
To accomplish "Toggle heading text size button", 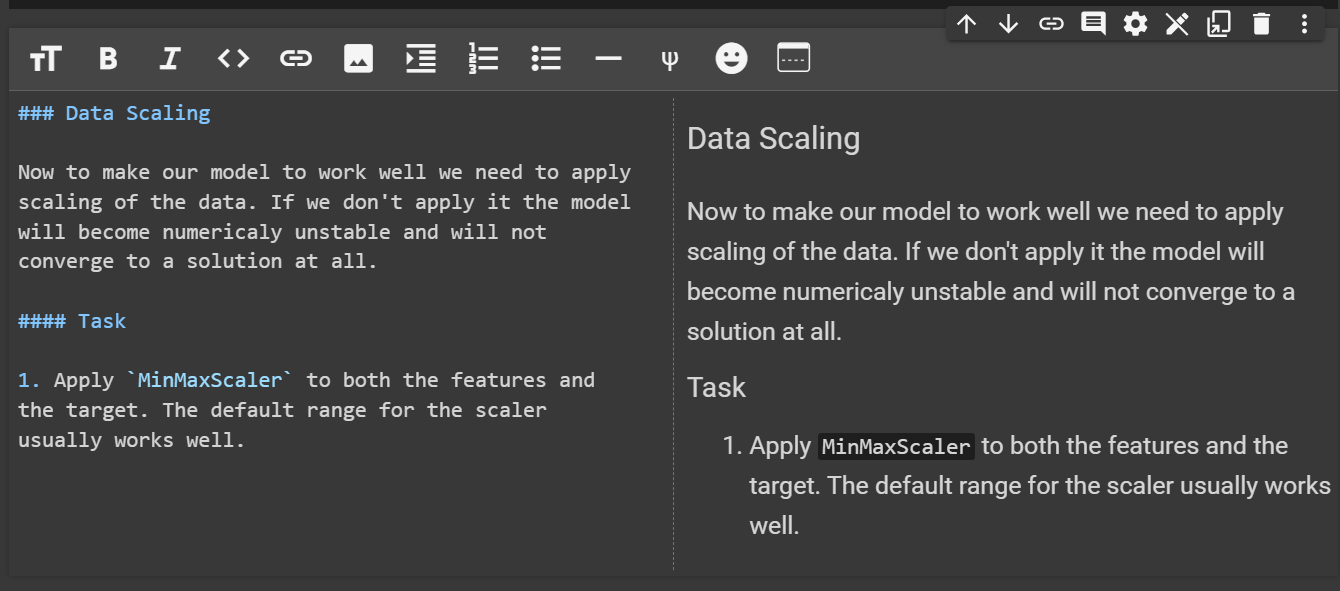I will click(x=45, y=59).
